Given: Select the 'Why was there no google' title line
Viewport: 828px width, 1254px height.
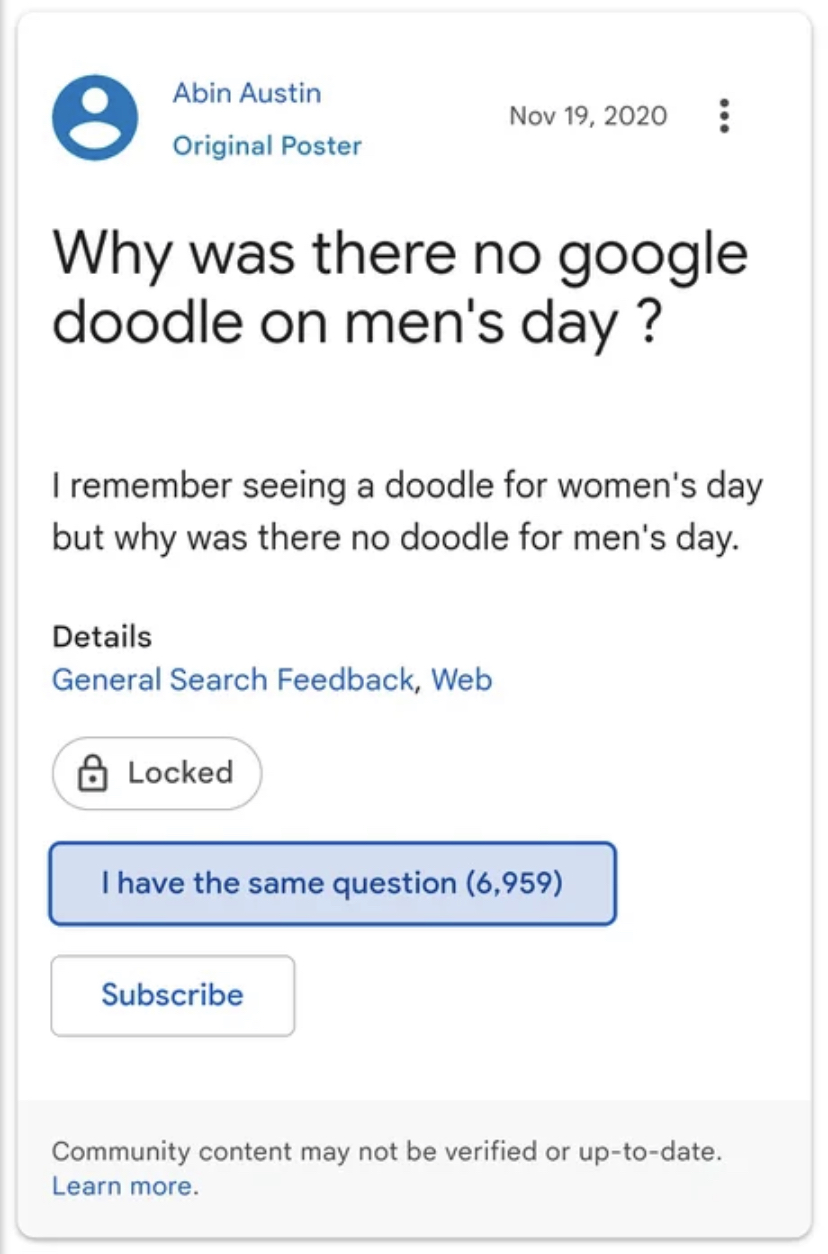Looking at the screenshot, I should click(x=400, y=255).
